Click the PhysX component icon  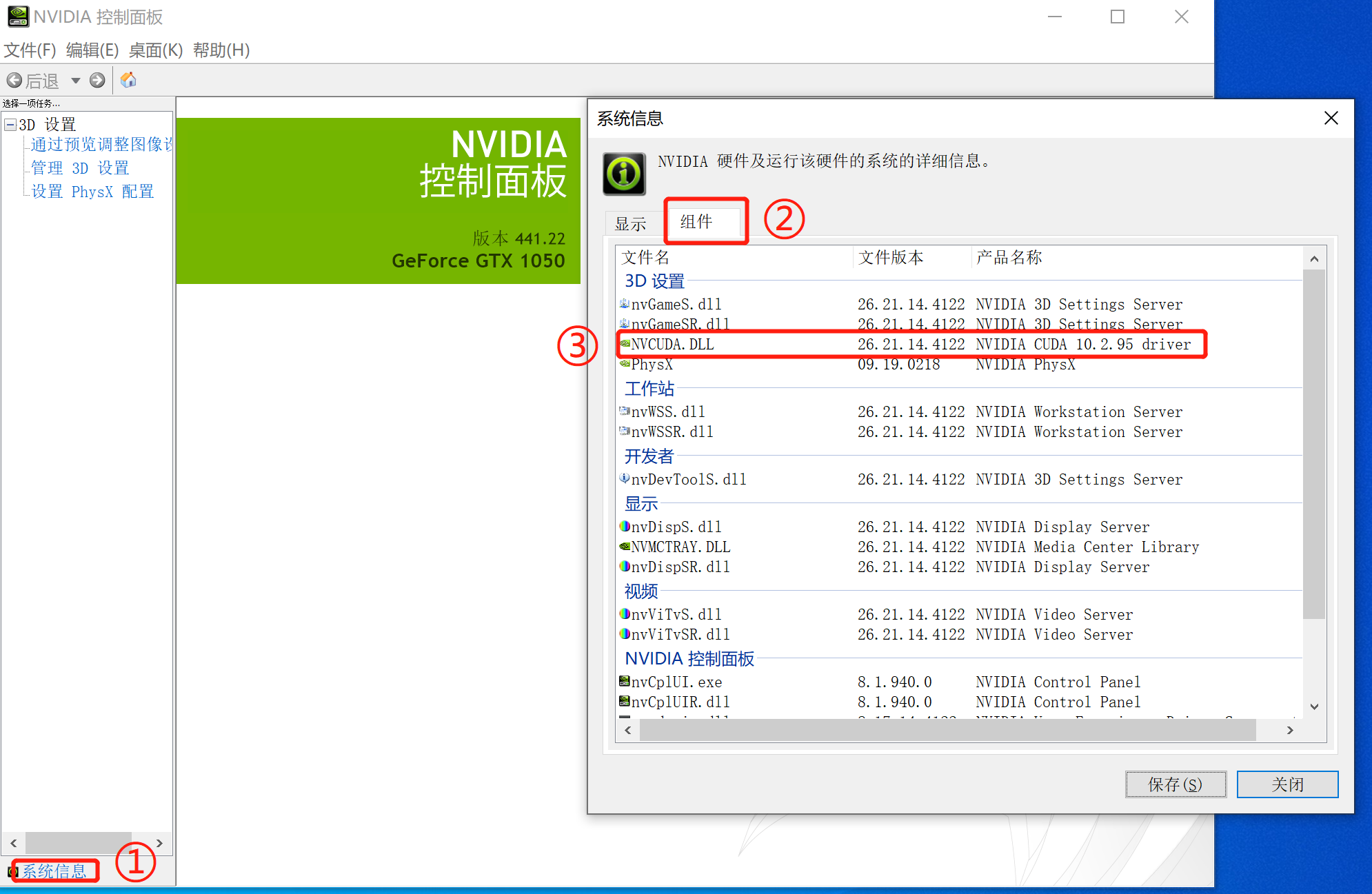coord(623,364)
